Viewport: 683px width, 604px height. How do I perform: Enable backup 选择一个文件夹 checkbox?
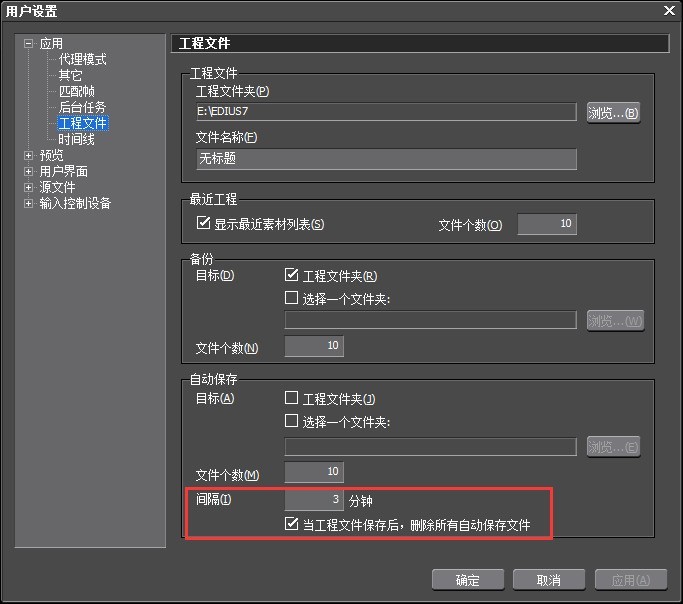(x=291, y=298)
